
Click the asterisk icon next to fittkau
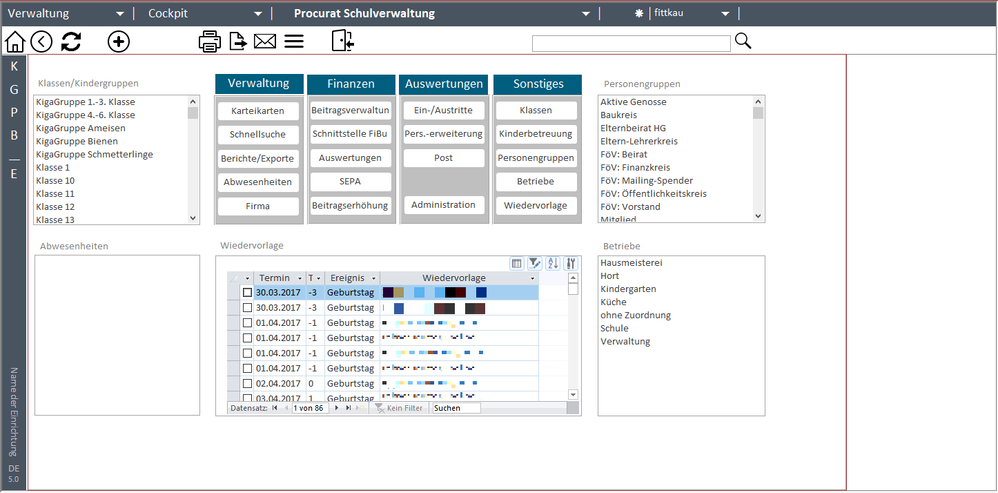tap(639, 13)
